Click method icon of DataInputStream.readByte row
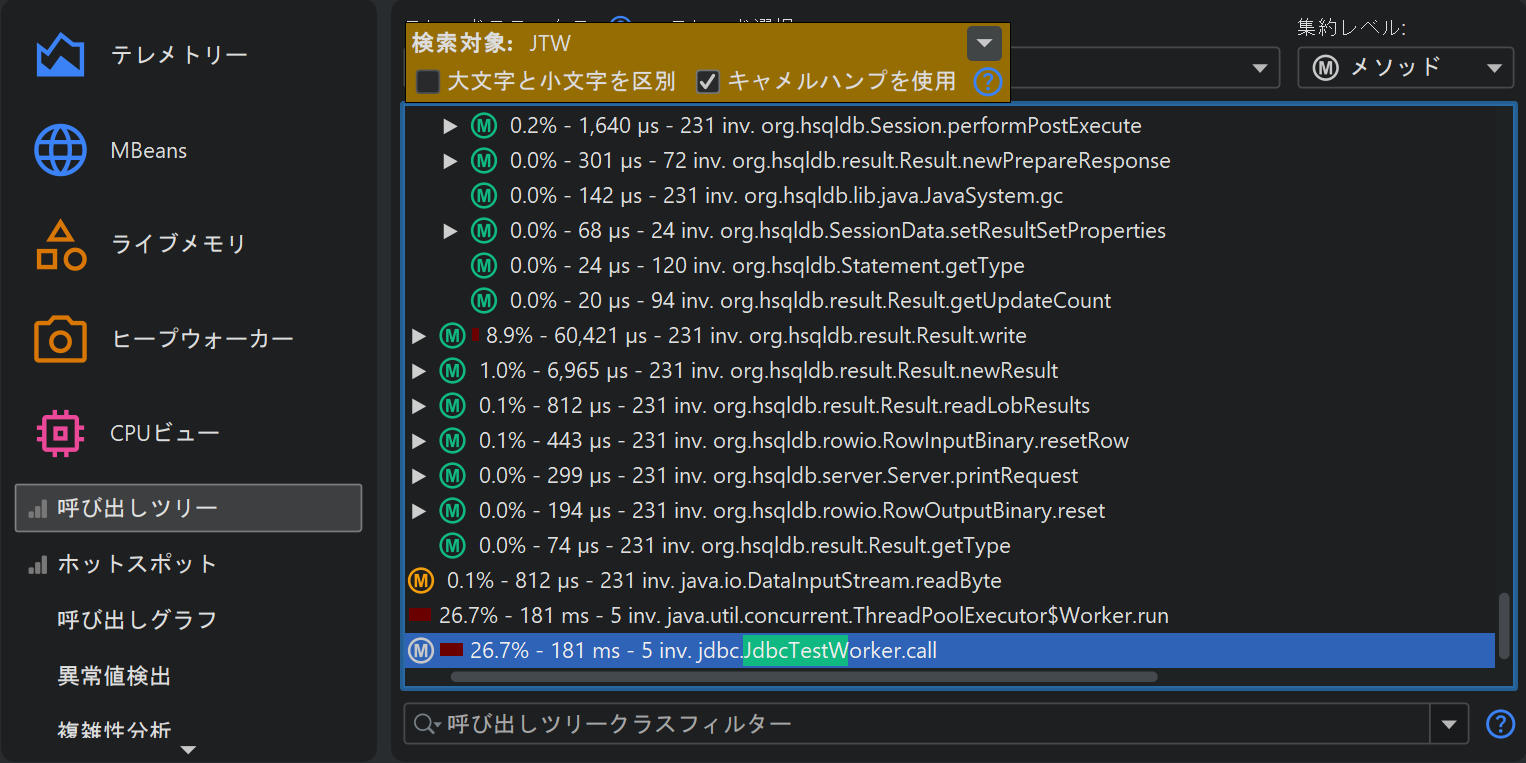The width and height of the screenshot is (1526, 763). pyautogui.click(x=422, y=580)
